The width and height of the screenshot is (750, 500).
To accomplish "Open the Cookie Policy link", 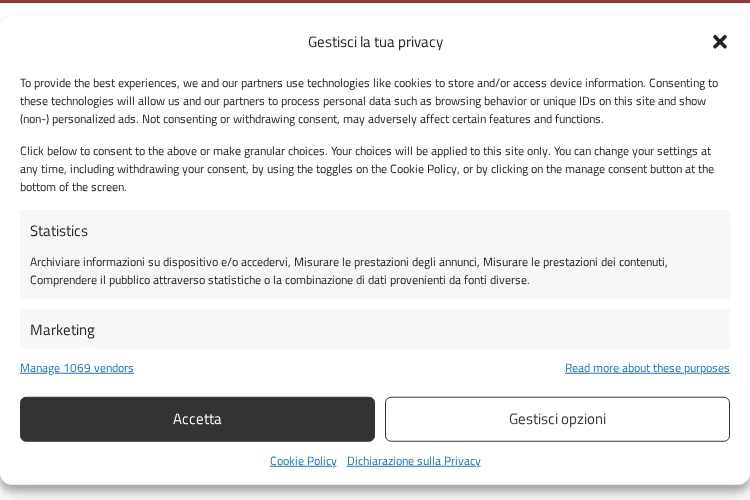I will pos(303,461).
